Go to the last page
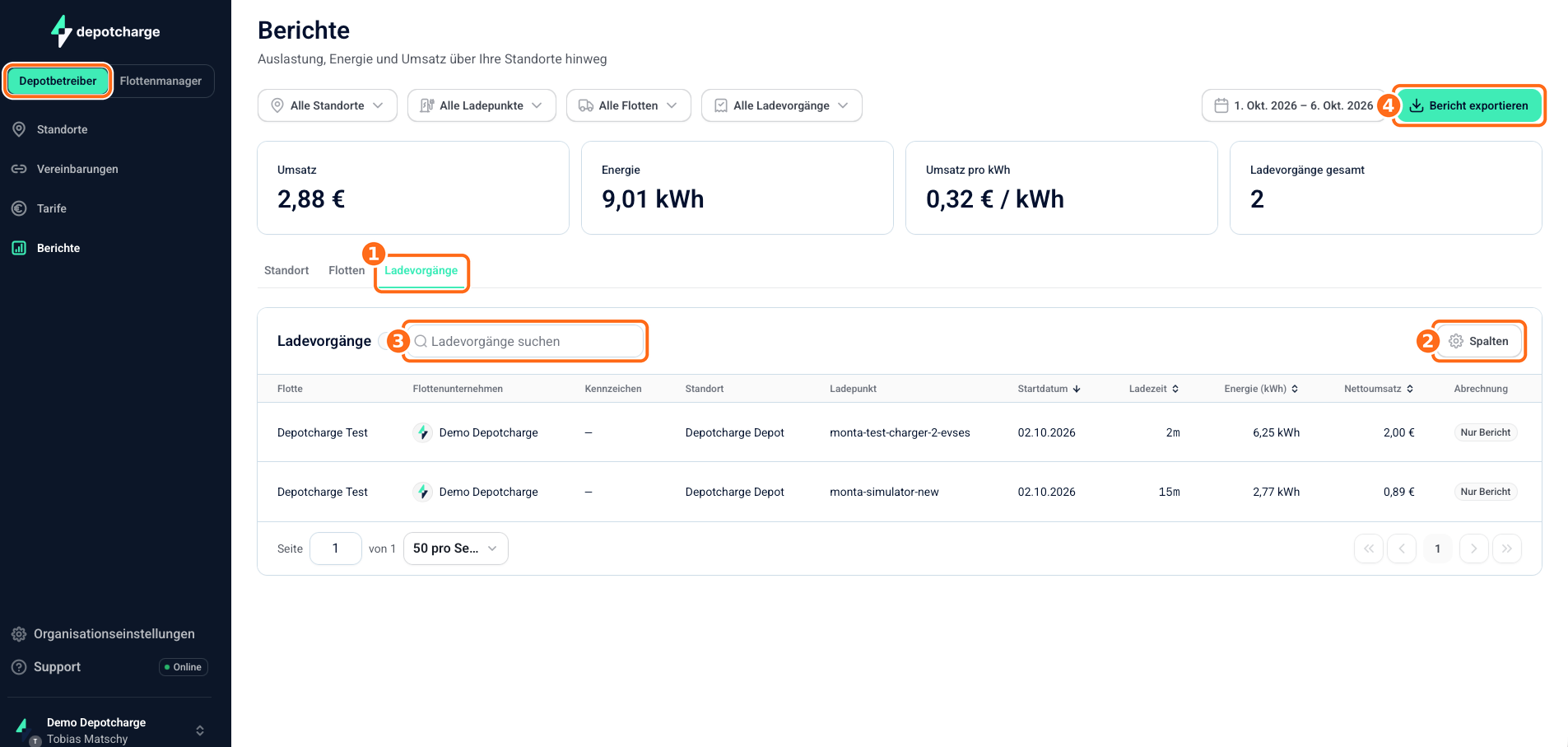The height and width of the screenshot is (747, 1568). [1507, 549]
